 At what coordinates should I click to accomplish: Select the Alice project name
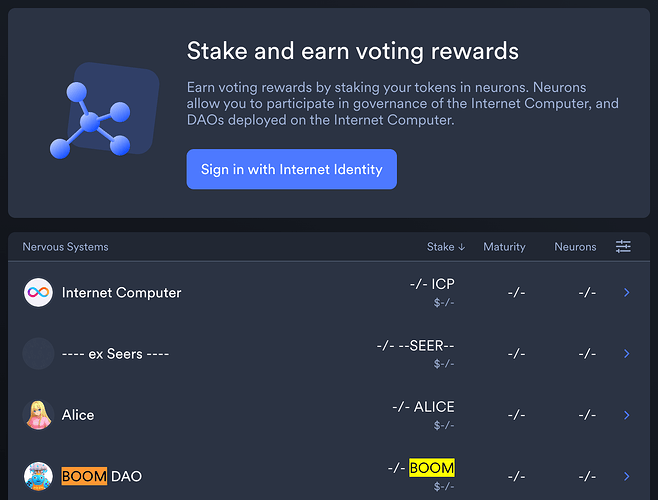[78, 415]
